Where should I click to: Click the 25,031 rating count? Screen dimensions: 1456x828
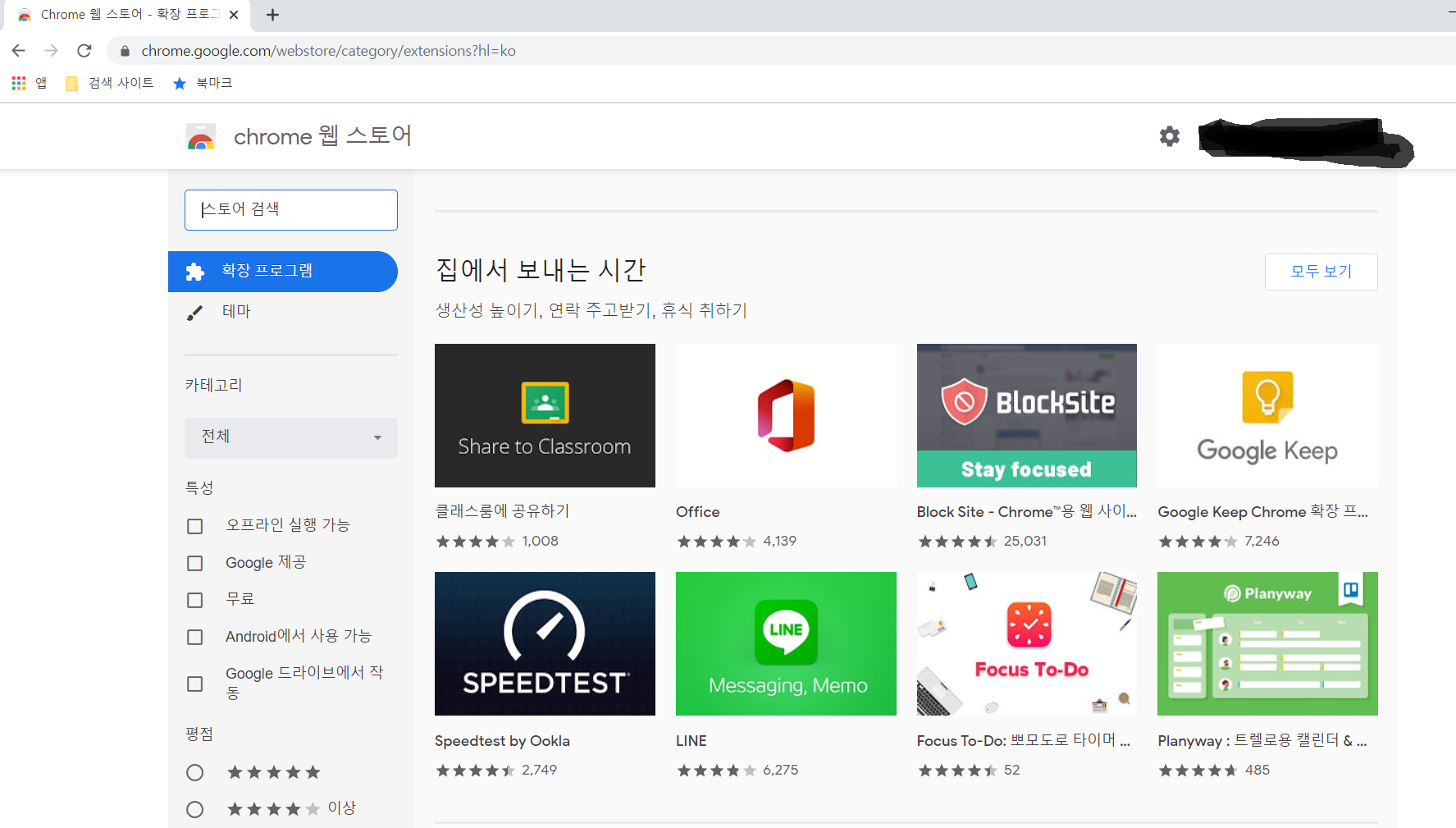1025,542
